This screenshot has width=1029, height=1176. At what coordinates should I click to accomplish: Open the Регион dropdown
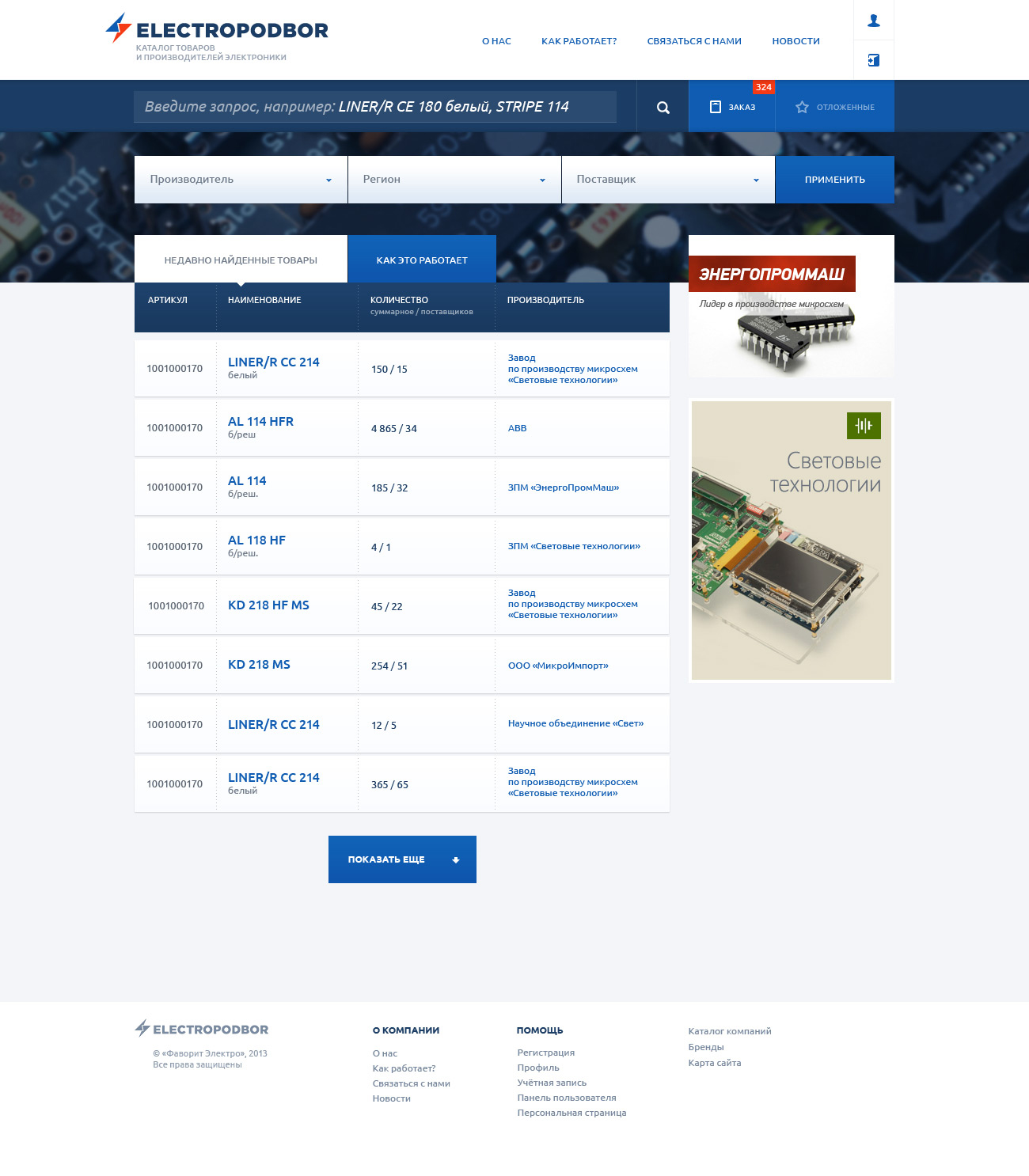[x=454, y=180]
